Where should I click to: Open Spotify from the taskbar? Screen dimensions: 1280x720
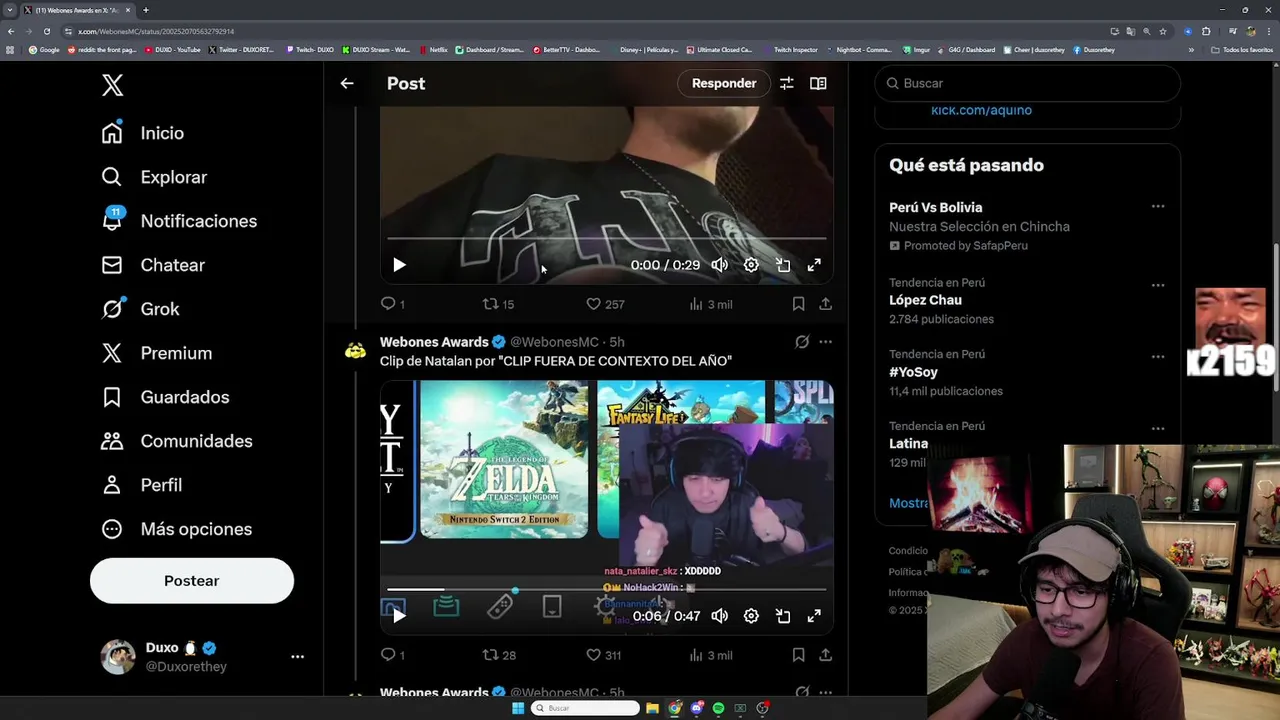point(718,708)
